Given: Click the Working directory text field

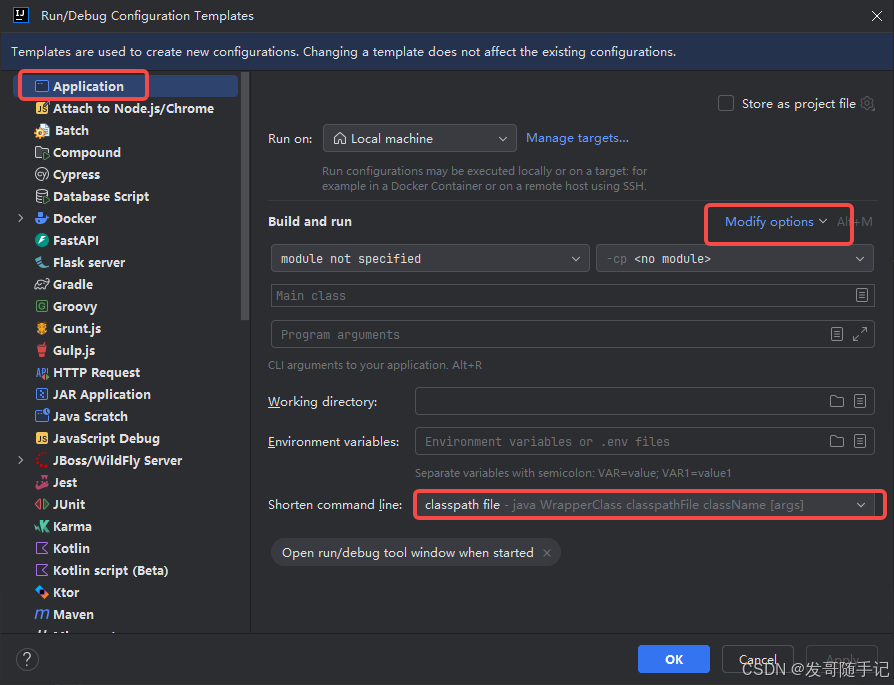Looking at the screenshot, I should pyautogui.click(x=621, y=401).
